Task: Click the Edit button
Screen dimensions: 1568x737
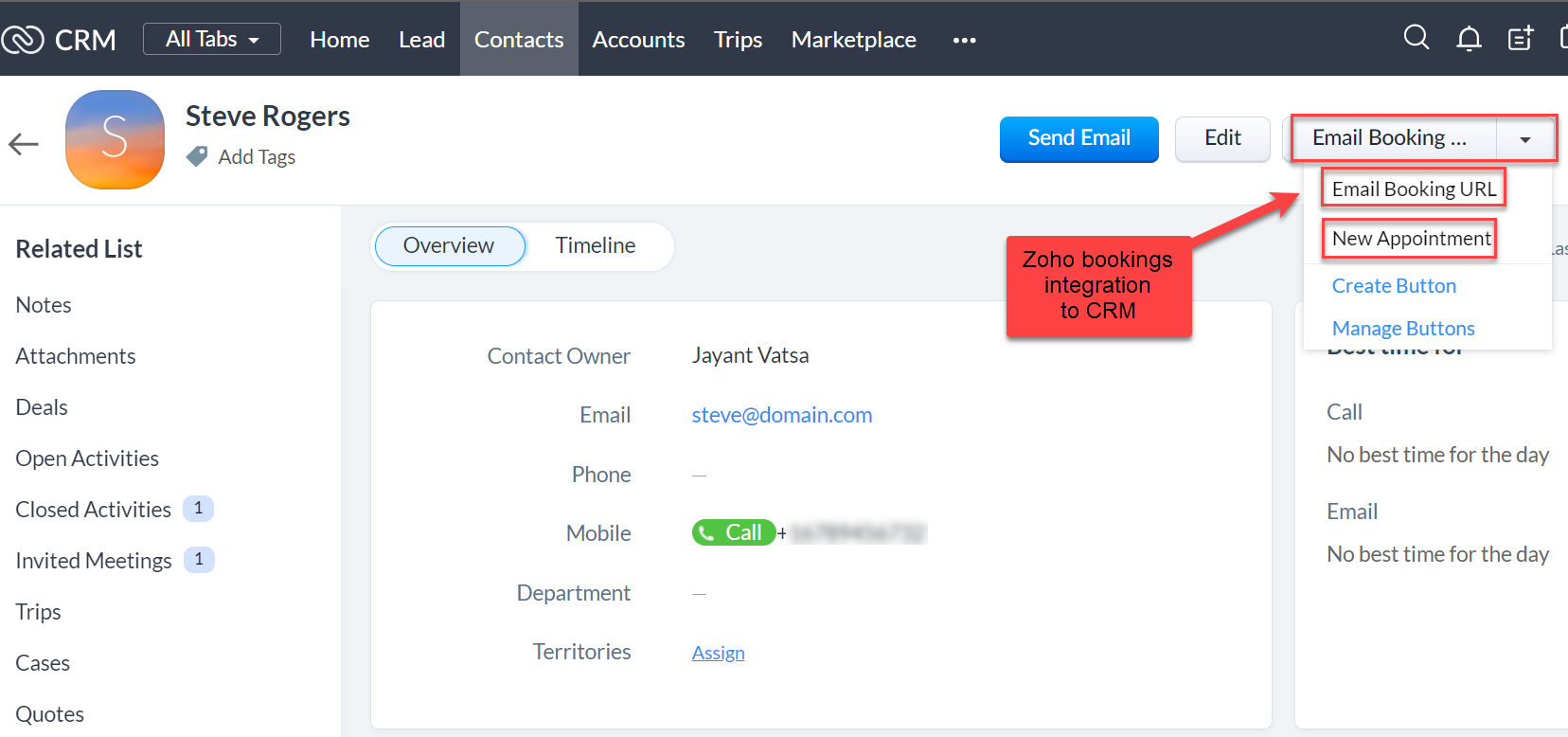Action: tap(1221, 138)
